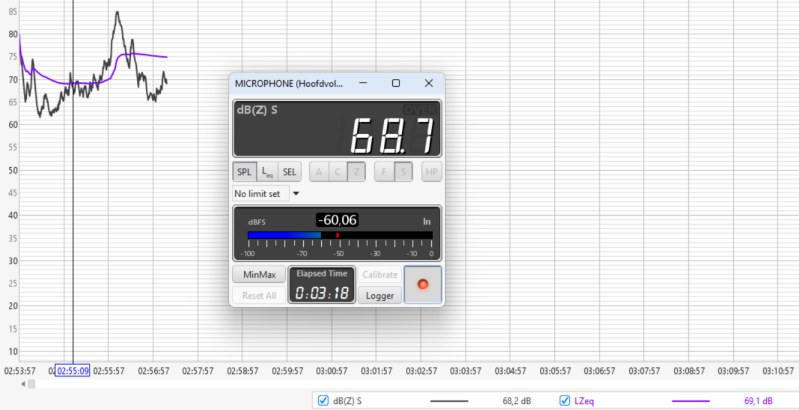
Task: Click the MinMax button
Action: point(258,275)
